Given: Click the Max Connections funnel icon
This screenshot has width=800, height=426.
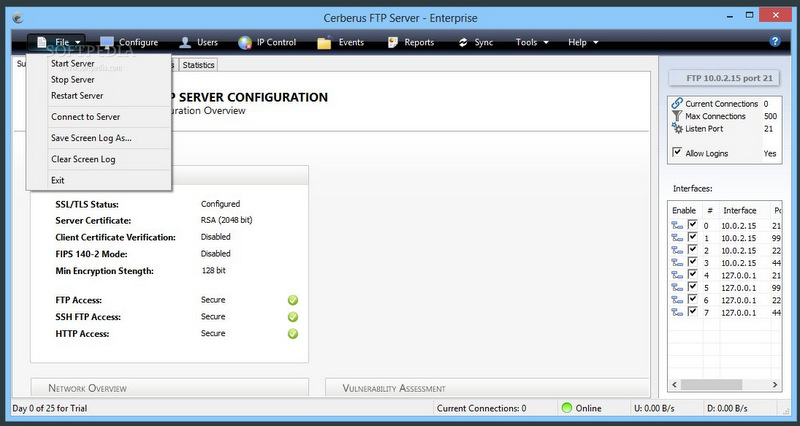Looking at the screenshot, I should pyautogui.click(x=677, y=116).
